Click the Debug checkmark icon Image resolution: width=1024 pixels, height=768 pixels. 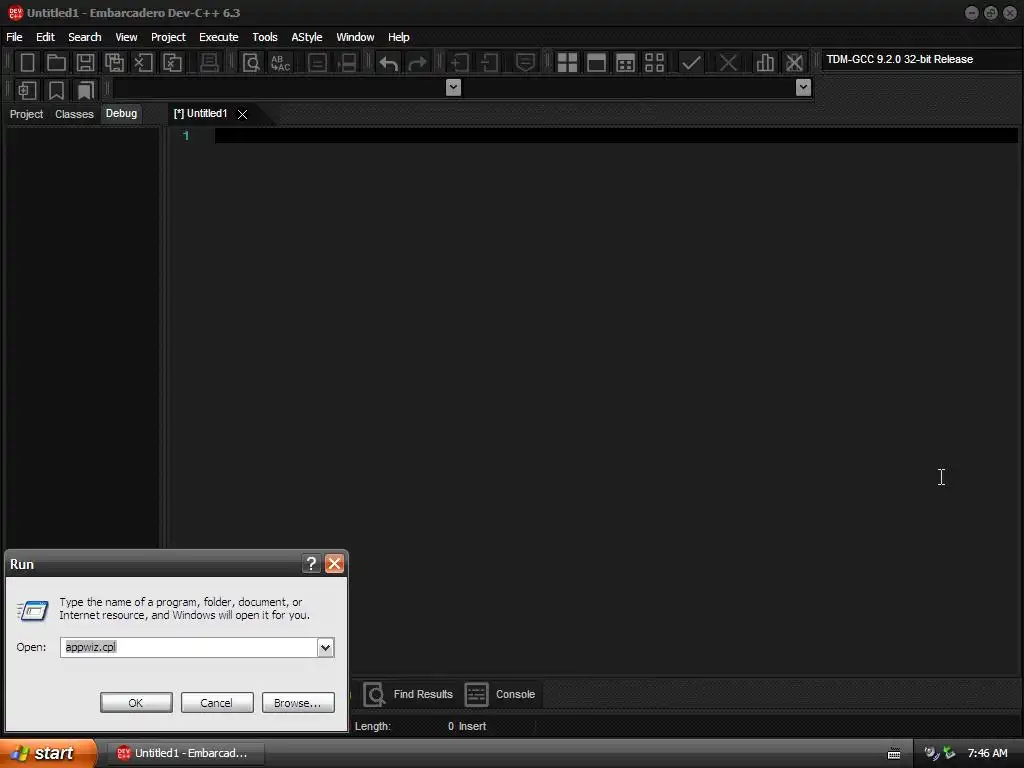pos(691,63)
